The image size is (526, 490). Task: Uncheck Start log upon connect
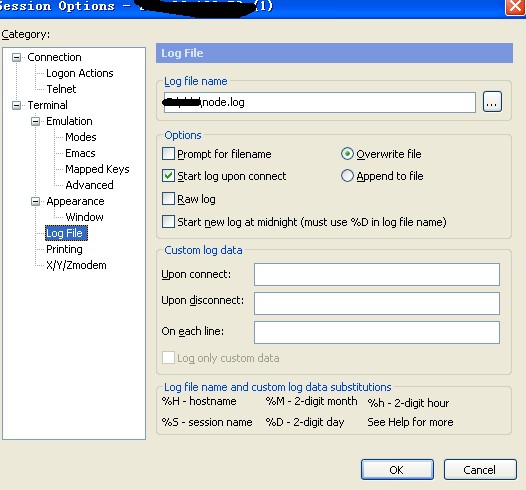click(x=168, y=176)
